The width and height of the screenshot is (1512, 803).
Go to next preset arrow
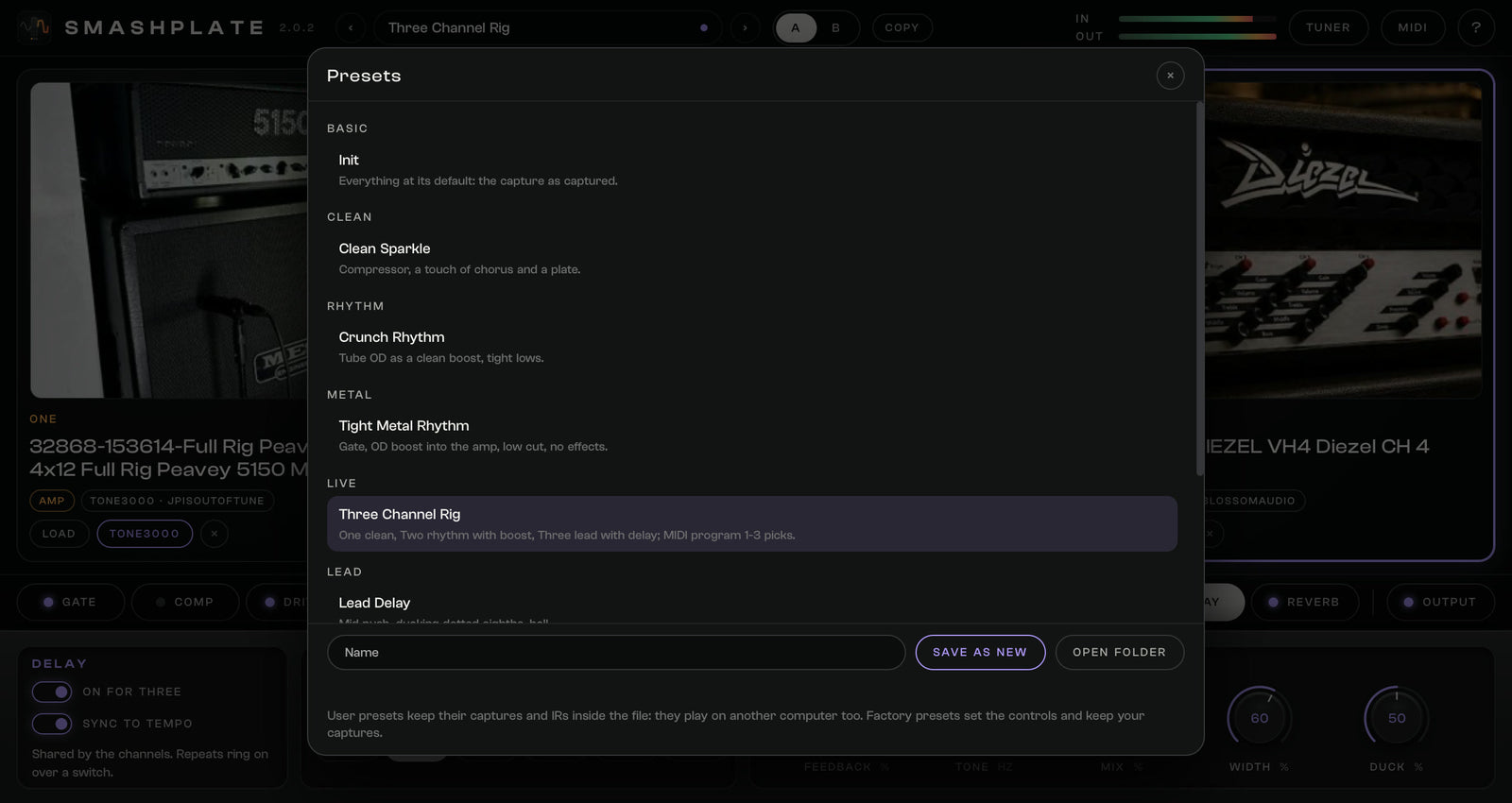point(745,27)
